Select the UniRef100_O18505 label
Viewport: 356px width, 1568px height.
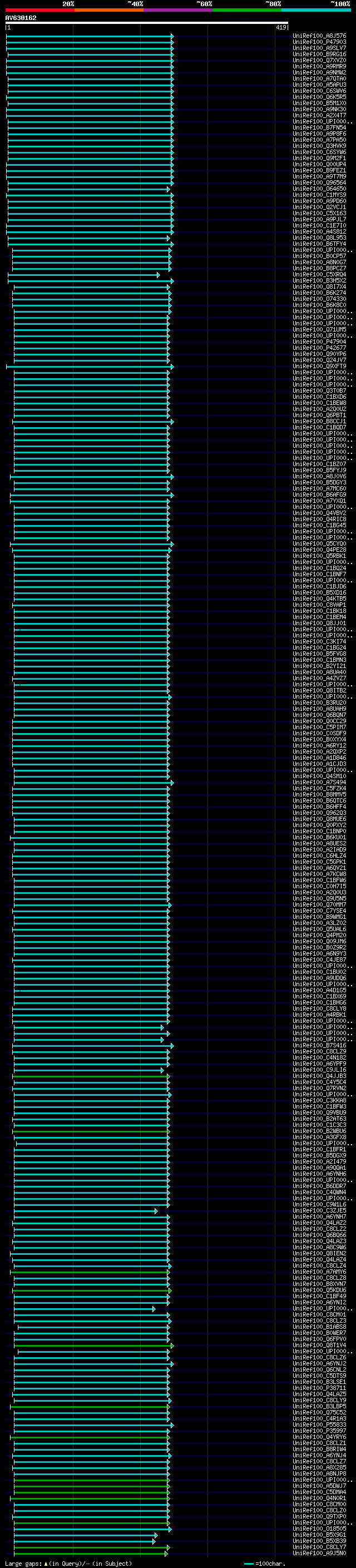(319, 1529)
